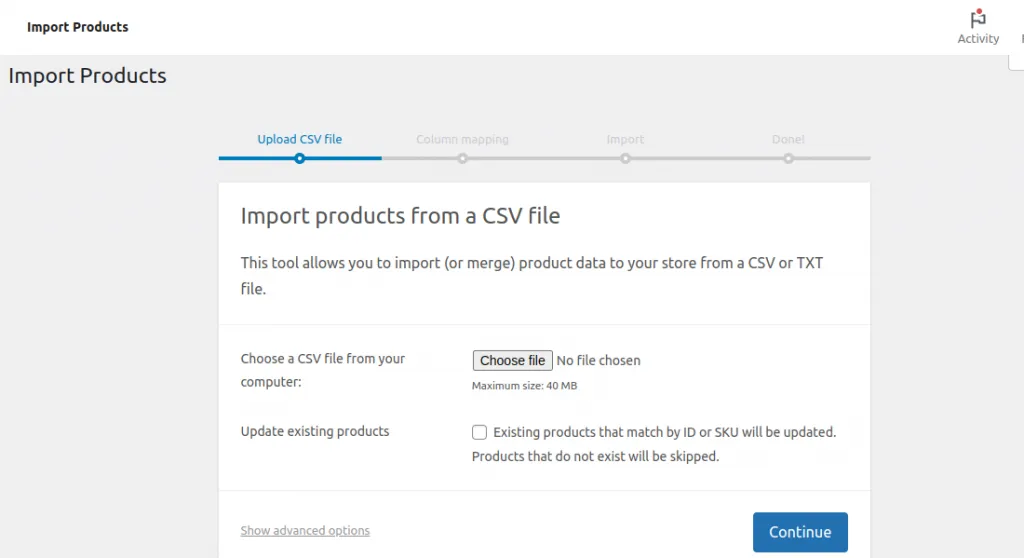Select the Done! step label

click(788, 139)
